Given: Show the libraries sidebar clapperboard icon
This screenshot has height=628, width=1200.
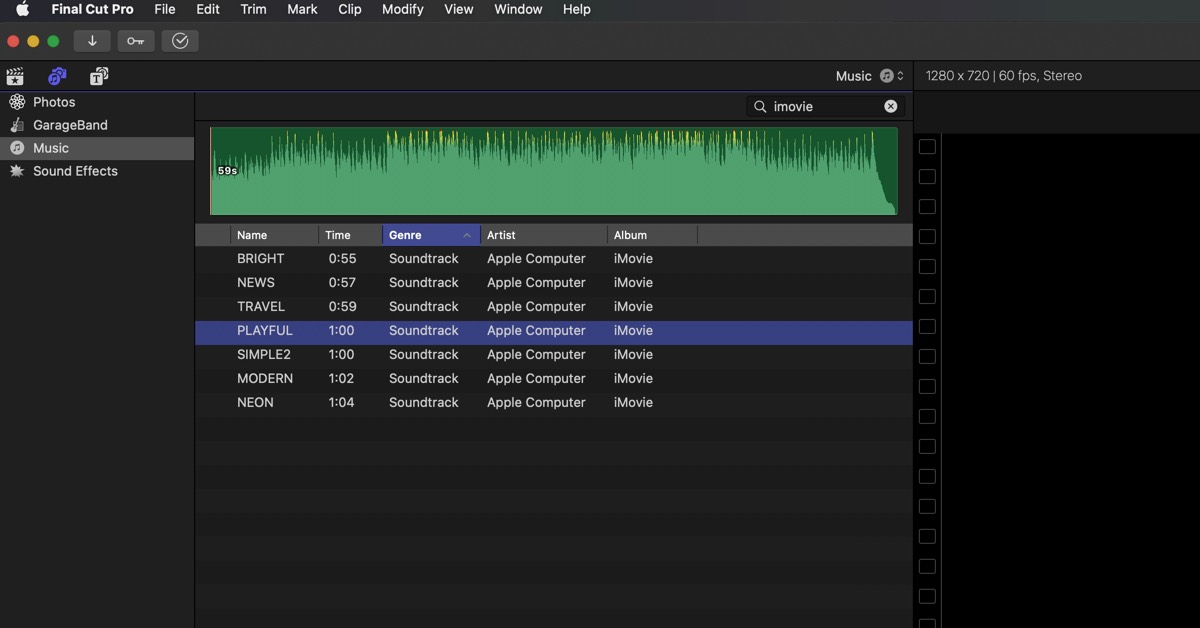Looking at the screenshot, I should tap(15, 76).
